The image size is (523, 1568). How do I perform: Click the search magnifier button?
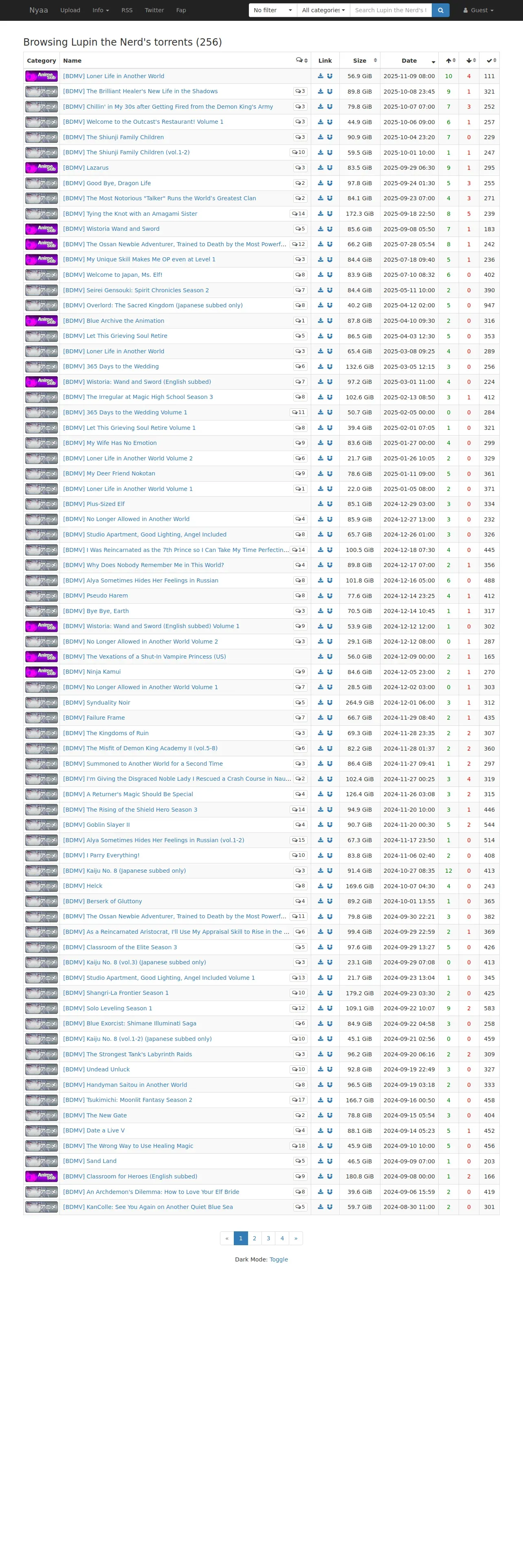tap(440, 10)
